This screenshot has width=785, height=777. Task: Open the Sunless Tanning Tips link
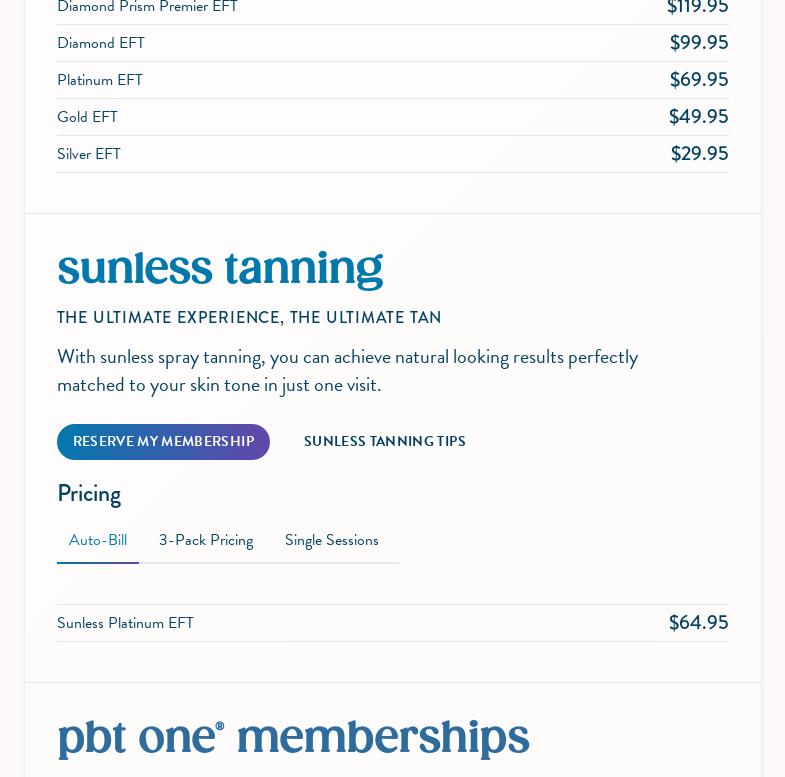coord(384,441)
